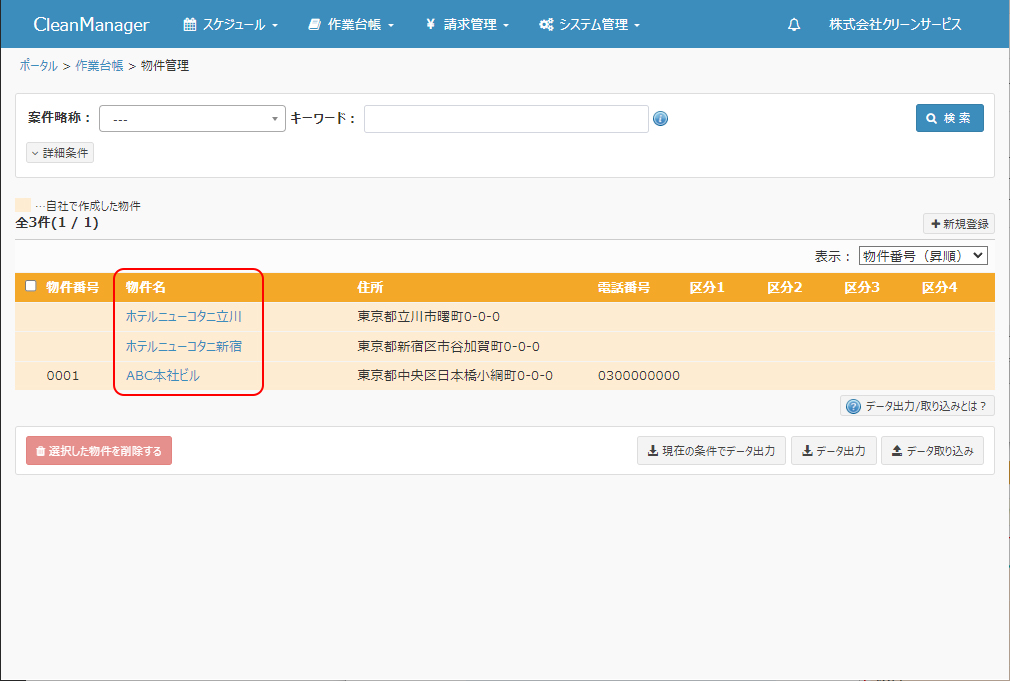
Task: Click 現在の条件でデータ出力 button
Action: pyautogui.click(x=711, y=451)
